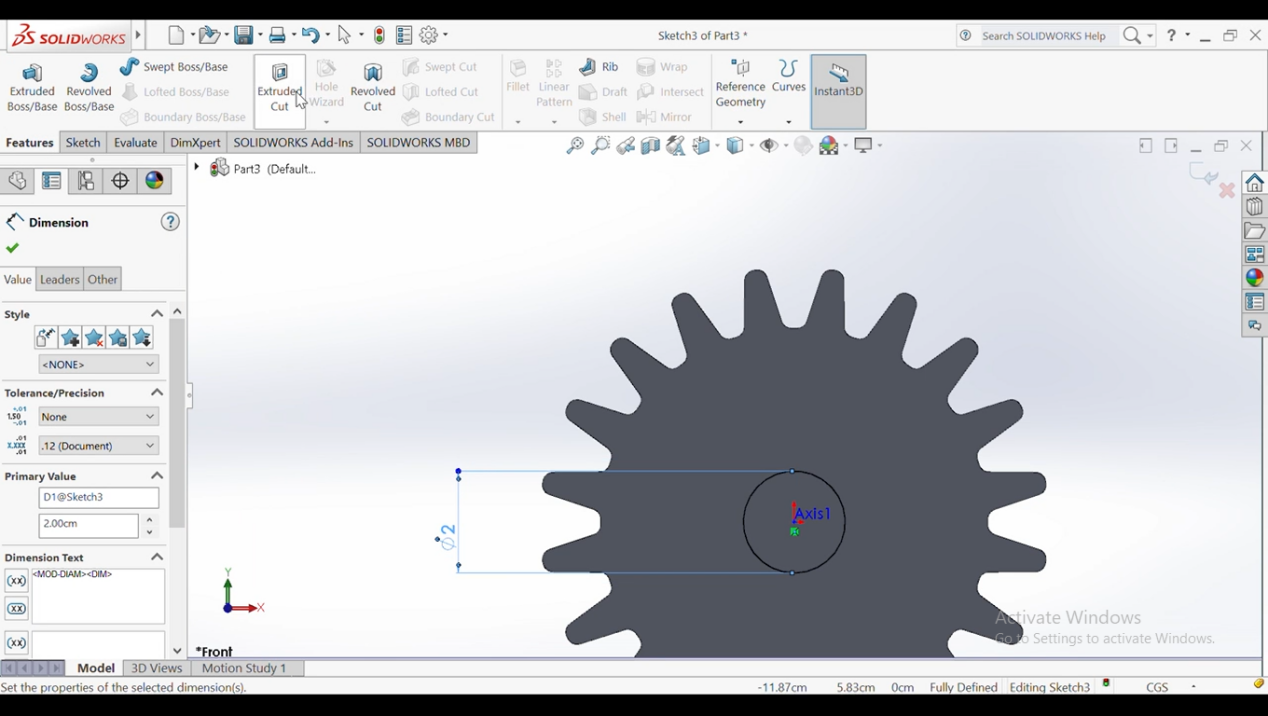Select the Revolved Cut tool
This screenshot has width=1268, height=716.
pyautogui.click(x=373, y=88)
